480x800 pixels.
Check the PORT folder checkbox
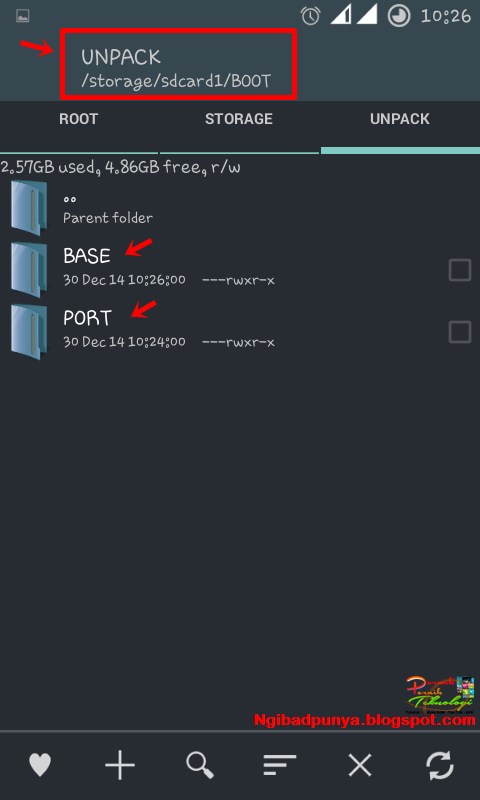coord(460,332)
